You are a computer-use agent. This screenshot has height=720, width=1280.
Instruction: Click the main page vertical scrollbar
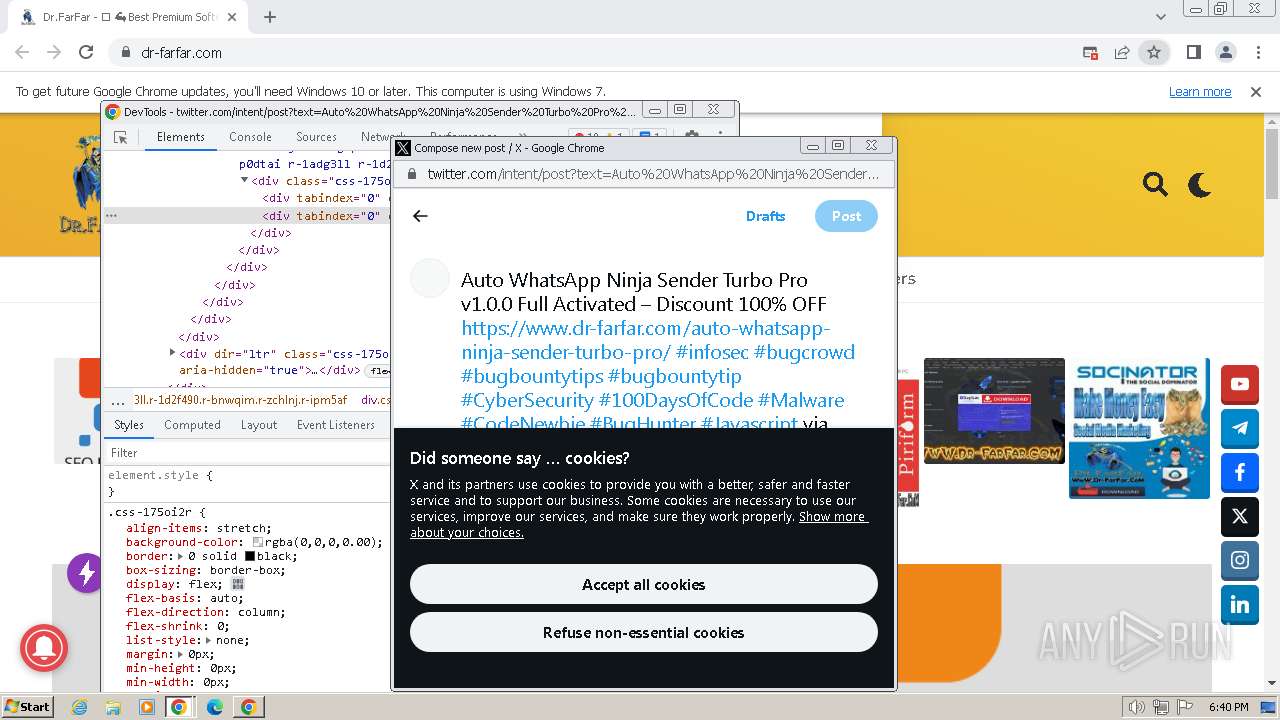coord(1272,400)
